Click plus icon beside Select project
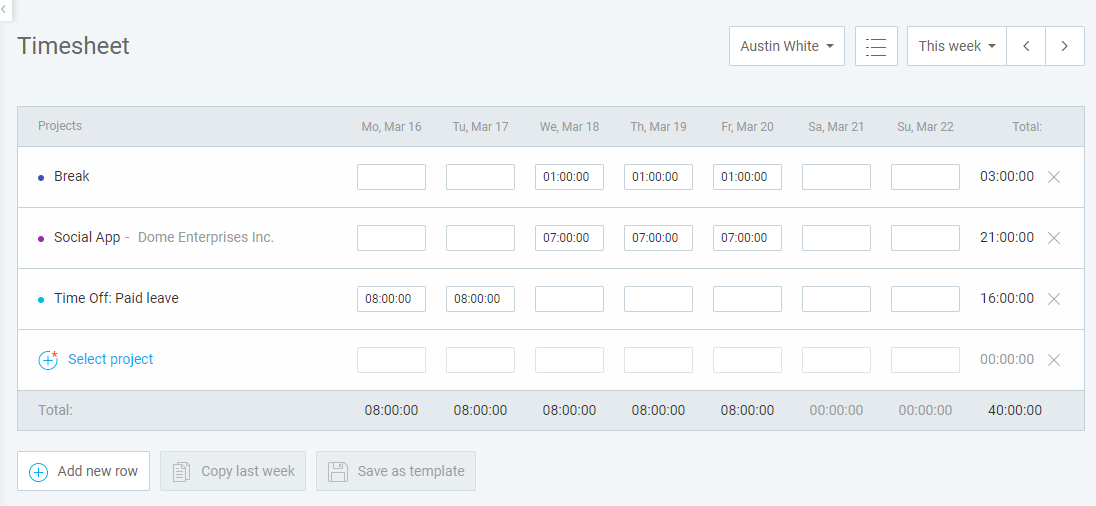 click(x=48, y=360)
